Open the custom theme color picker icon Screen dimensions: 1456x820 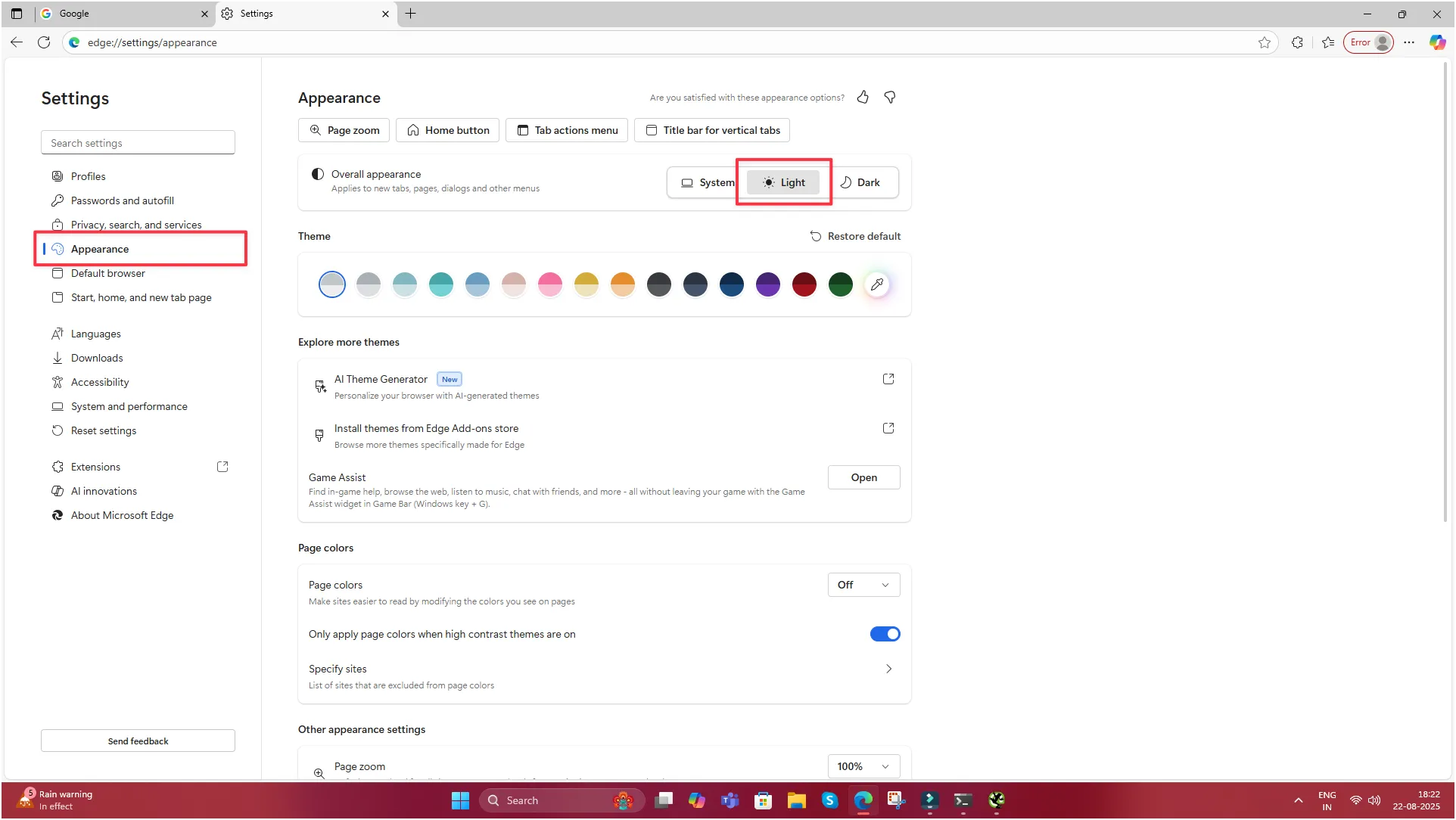[877, 284]
